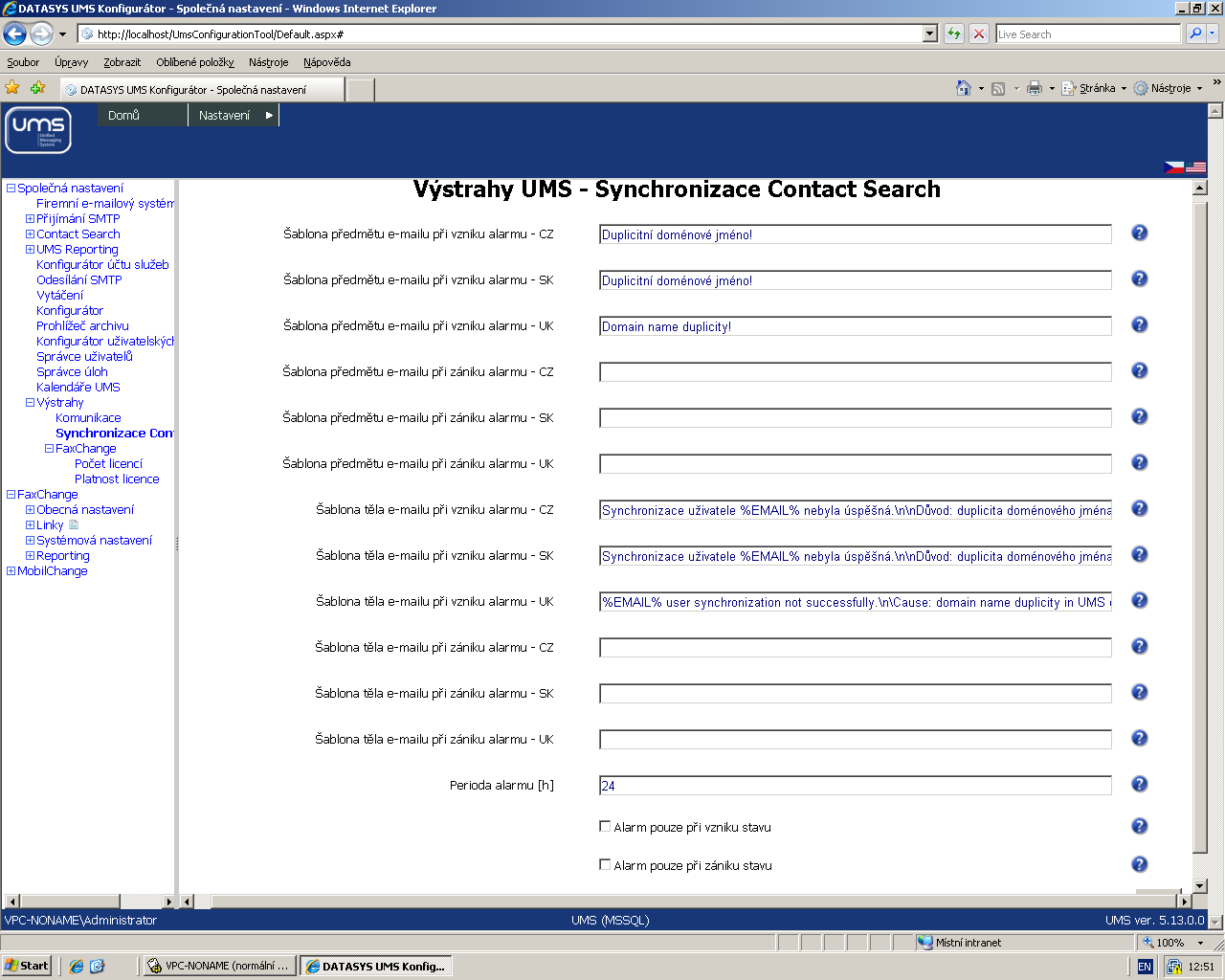Open the Soubor menu
The height and width of the screenshot is (980, 1225).
(23, 62)
